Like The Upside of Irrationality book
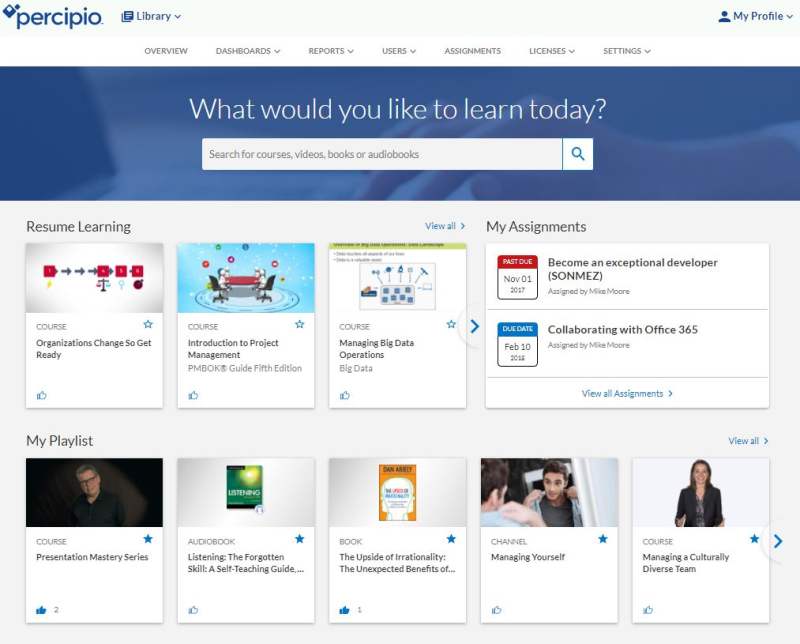 click(x=345, y=609)
